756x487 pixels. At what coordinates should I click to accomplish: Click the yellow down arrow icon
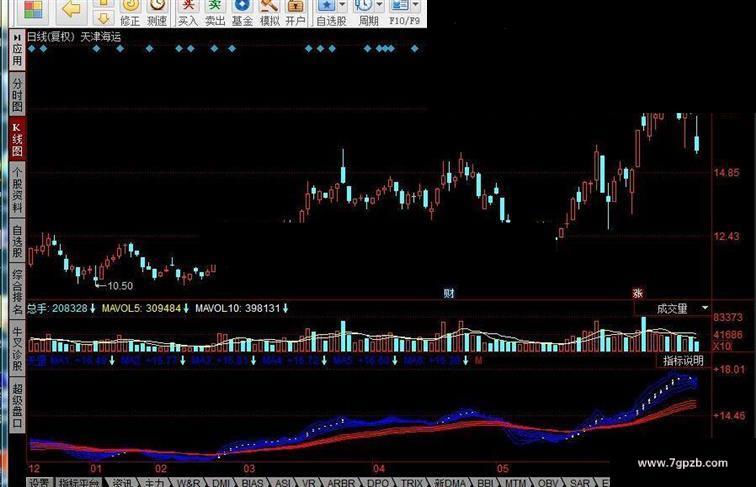(x=103, y=19)
